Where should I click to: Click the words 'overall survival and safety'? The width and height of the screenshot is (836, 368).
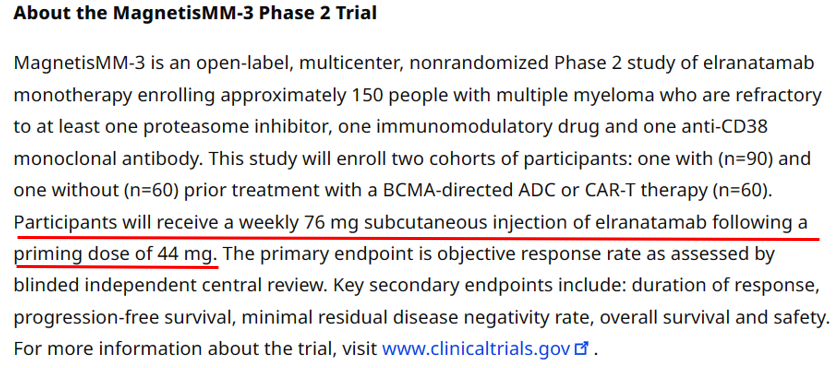pos(714,318)
